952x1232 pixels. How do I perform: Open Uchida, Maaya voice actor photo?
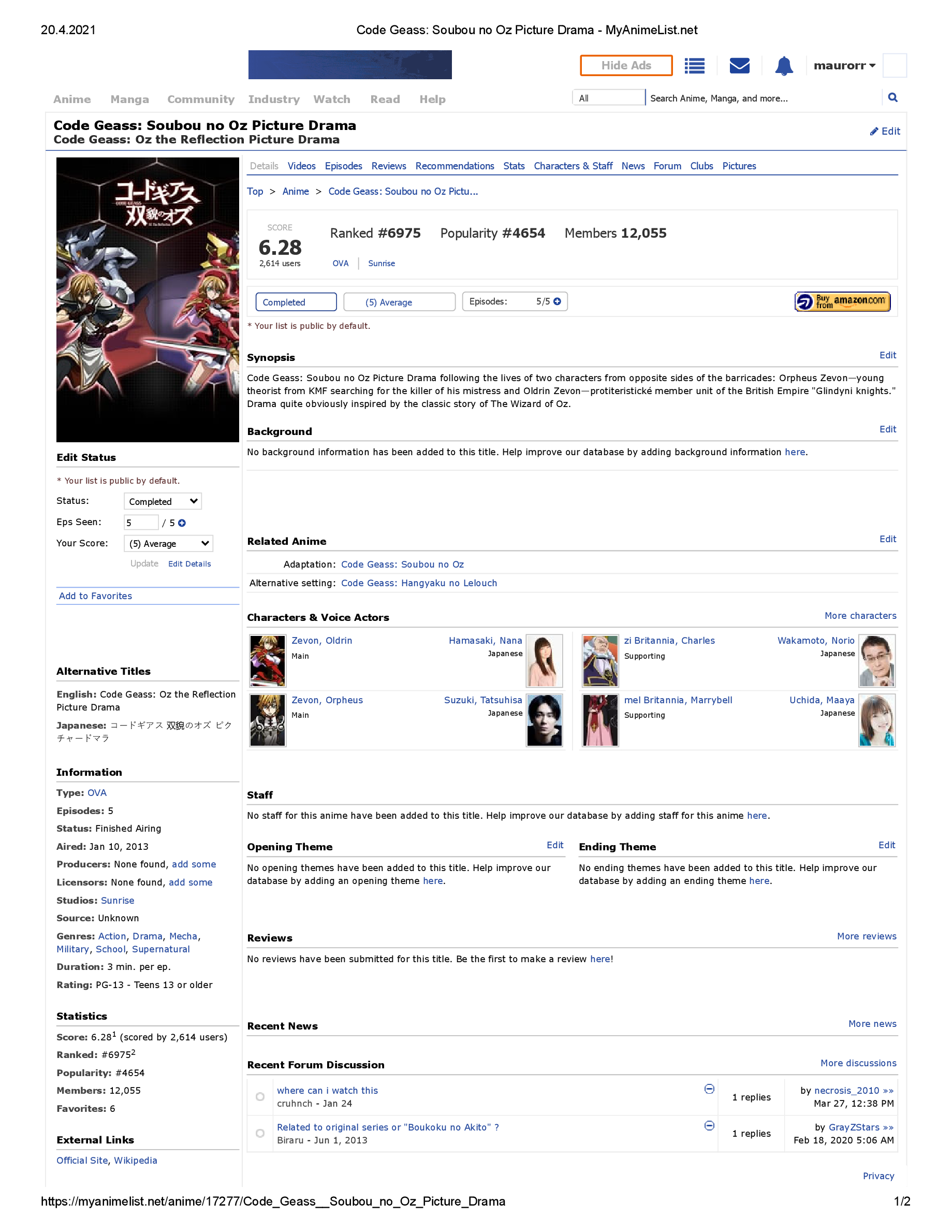tap(877, 720)
